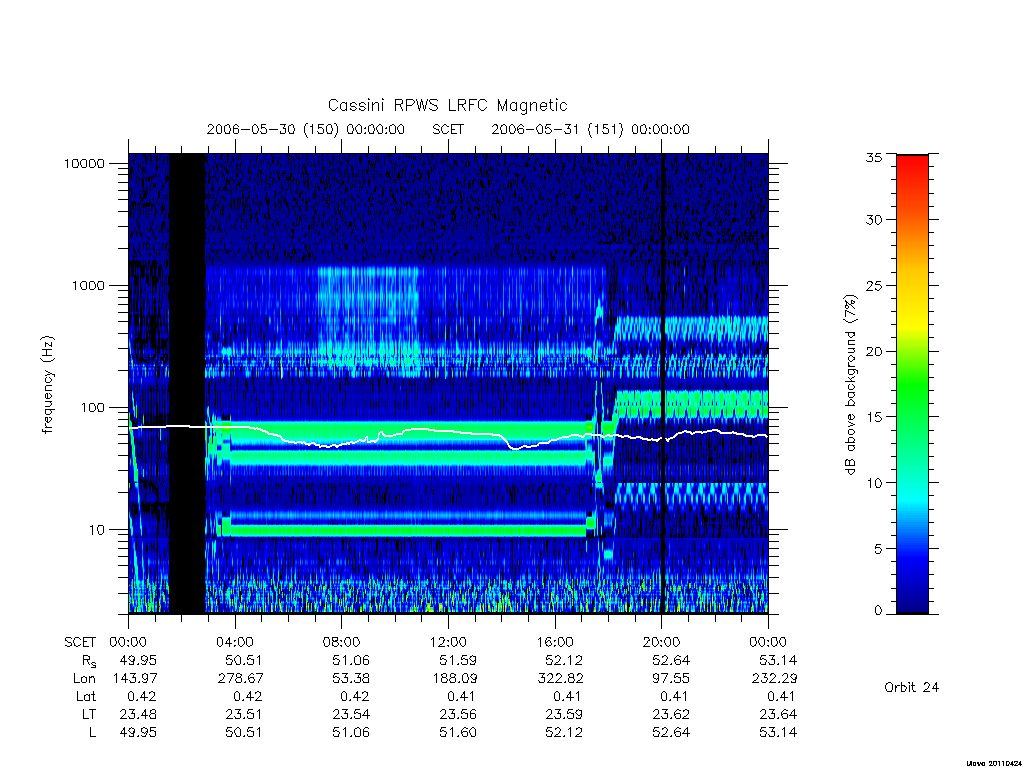The width and height of the screenshot is (1024, 768).
Task: Click the 'dB above background (7%)' colorbar label
Action: point(850,385)
